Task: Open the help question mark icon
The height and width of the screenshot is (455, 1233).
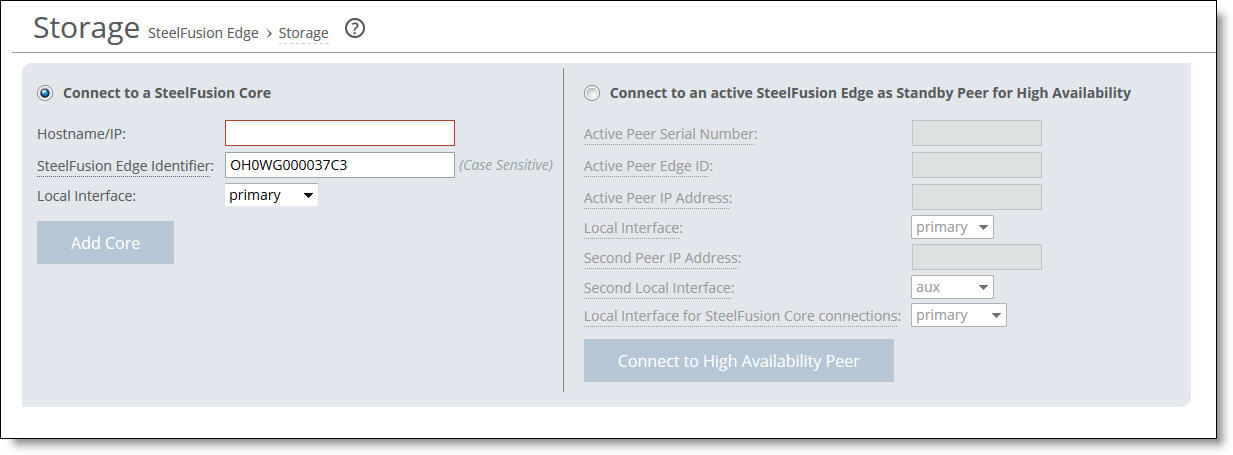Action: tap(355, 29)
